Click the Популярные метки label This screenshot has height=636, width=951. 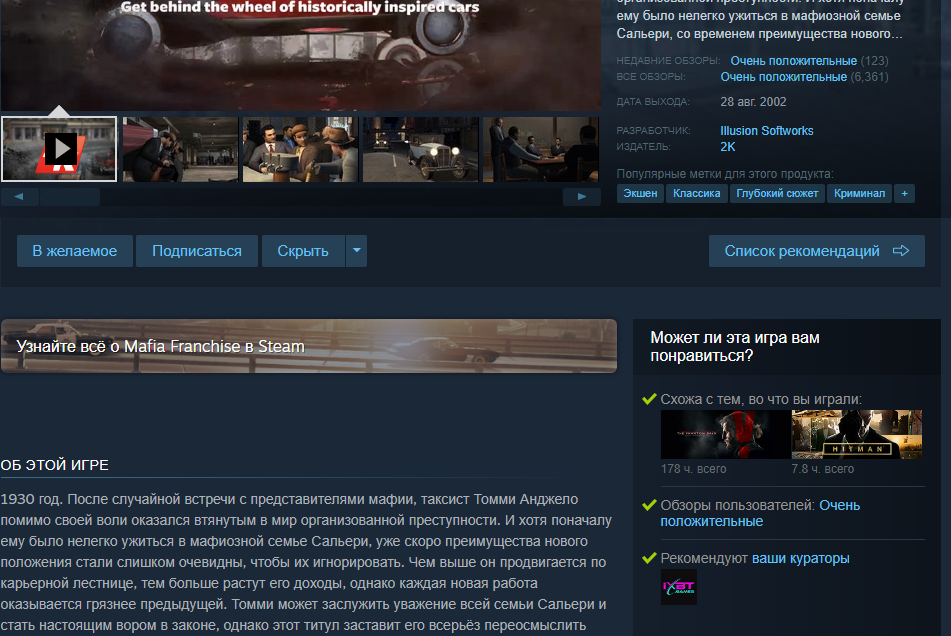tap(725, 174)
